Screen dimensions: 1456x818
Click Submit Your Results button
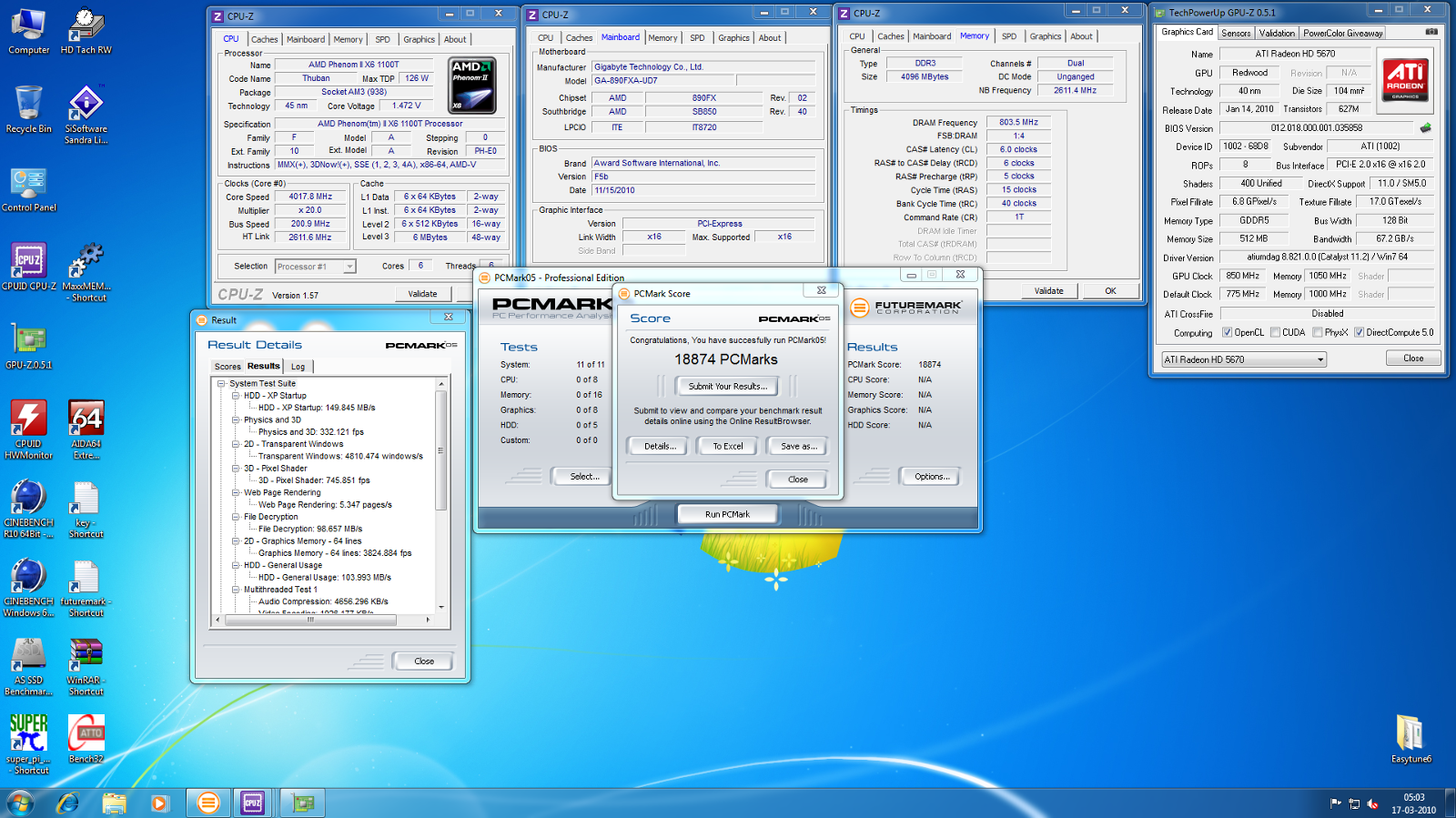(x=727, y=386)
